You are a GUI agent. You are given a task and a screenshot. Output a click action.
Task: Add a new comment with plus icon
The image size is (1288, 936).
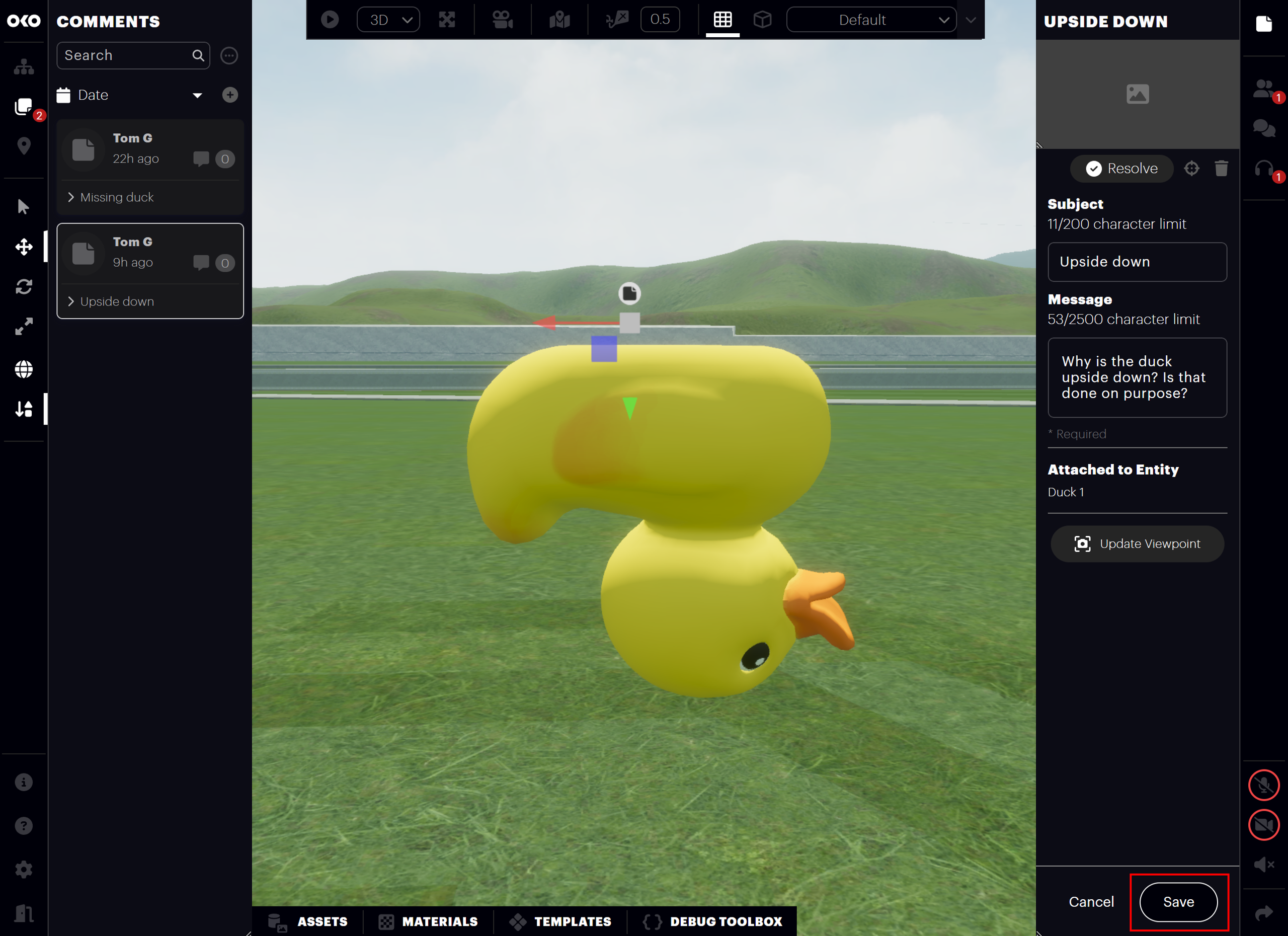pyautogui.click(x=230, y=95)
